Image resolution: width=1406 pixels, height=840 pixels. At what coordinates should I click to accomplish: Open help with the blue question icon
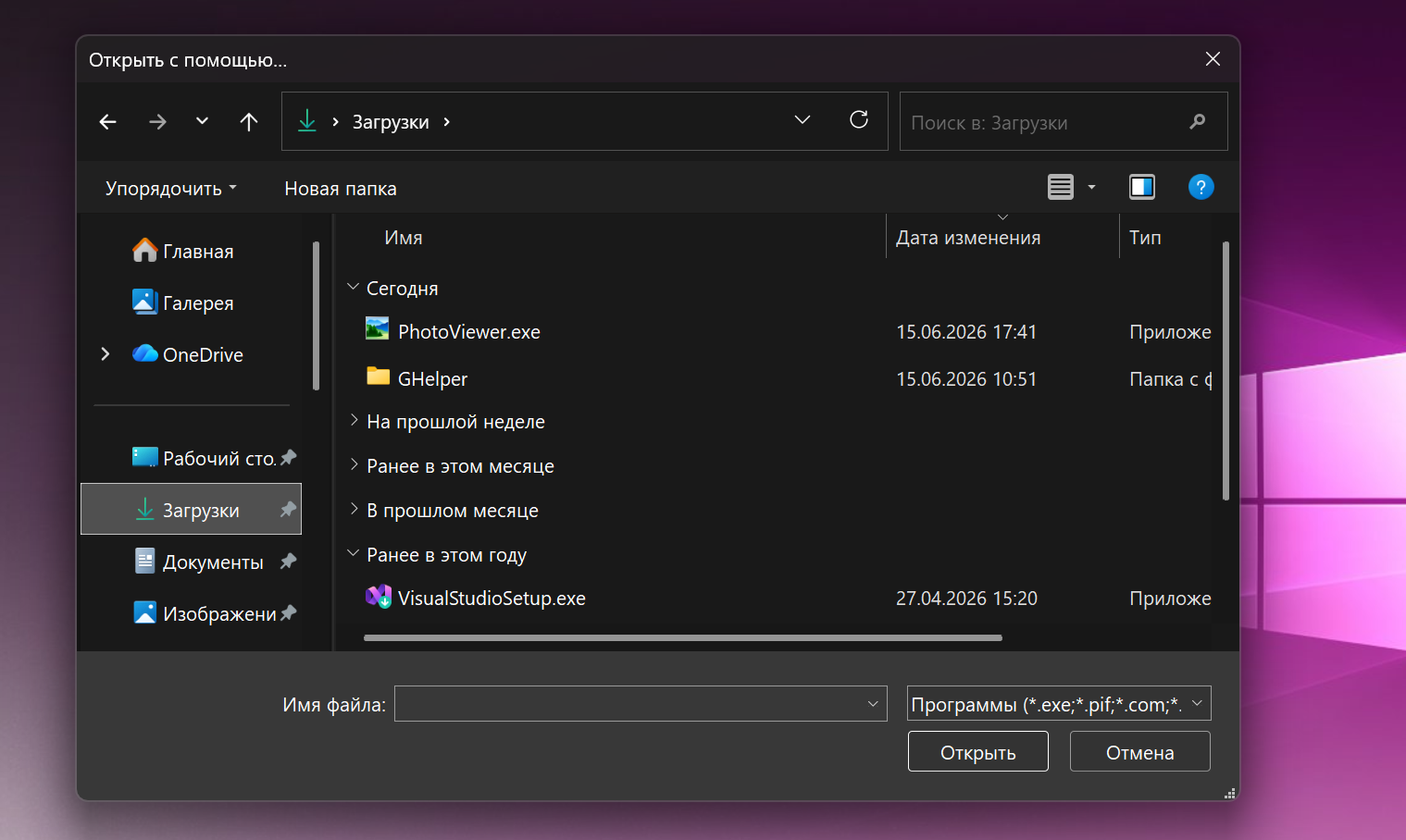coord(1201,187)
